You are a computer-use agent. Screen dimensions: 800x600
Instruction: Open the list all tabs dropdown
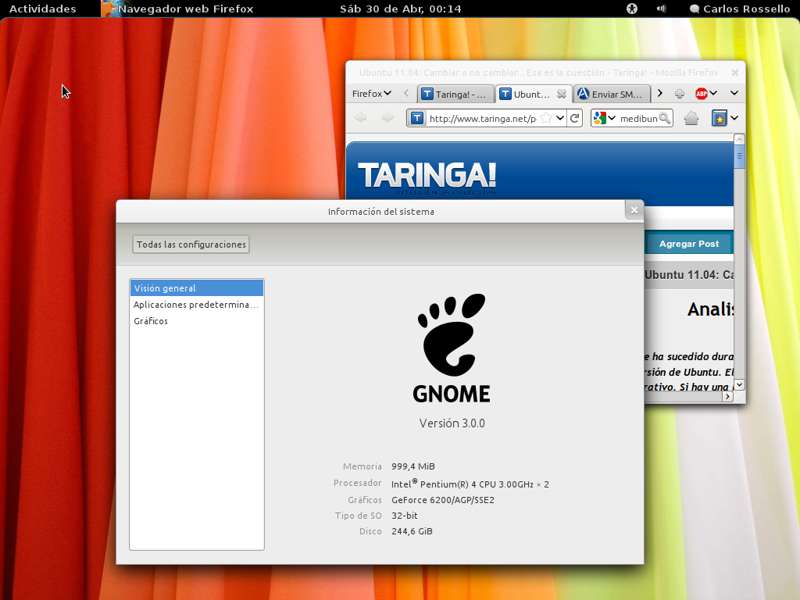tap(734, 93)
